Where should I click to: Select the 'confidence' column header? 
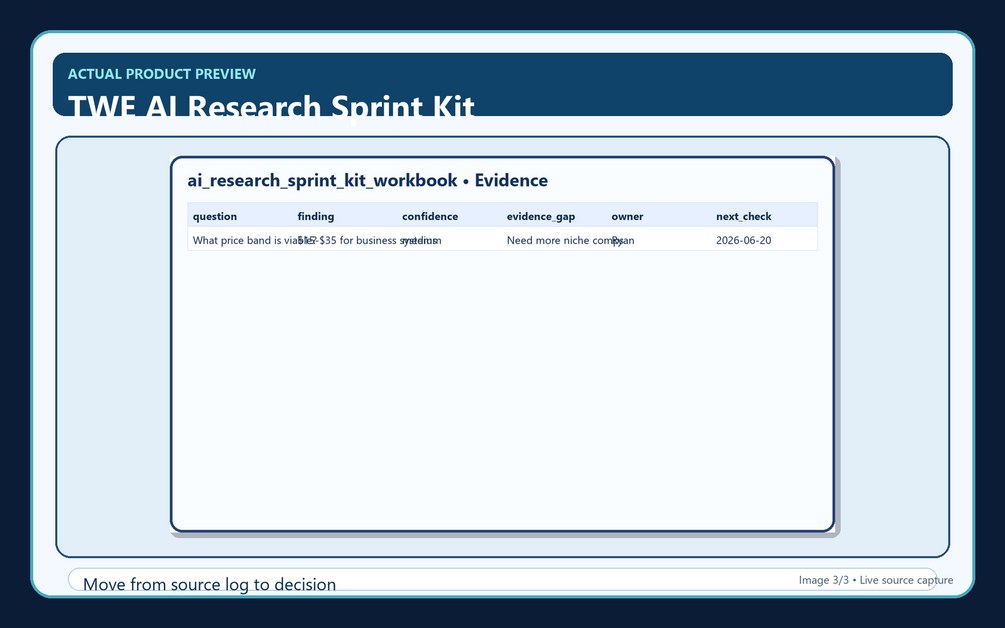pyautogui.click(x=429, y=217)
